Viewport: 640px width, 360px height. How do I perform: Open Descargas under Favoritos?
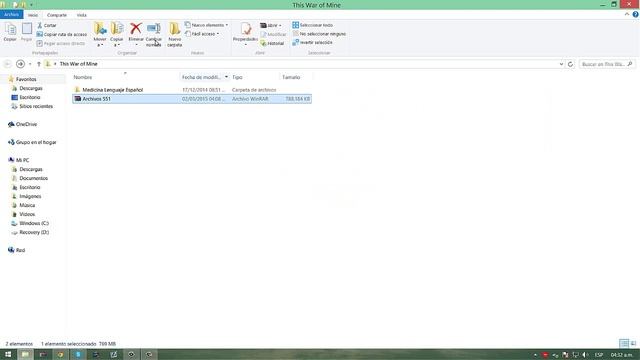click(31, 88)
